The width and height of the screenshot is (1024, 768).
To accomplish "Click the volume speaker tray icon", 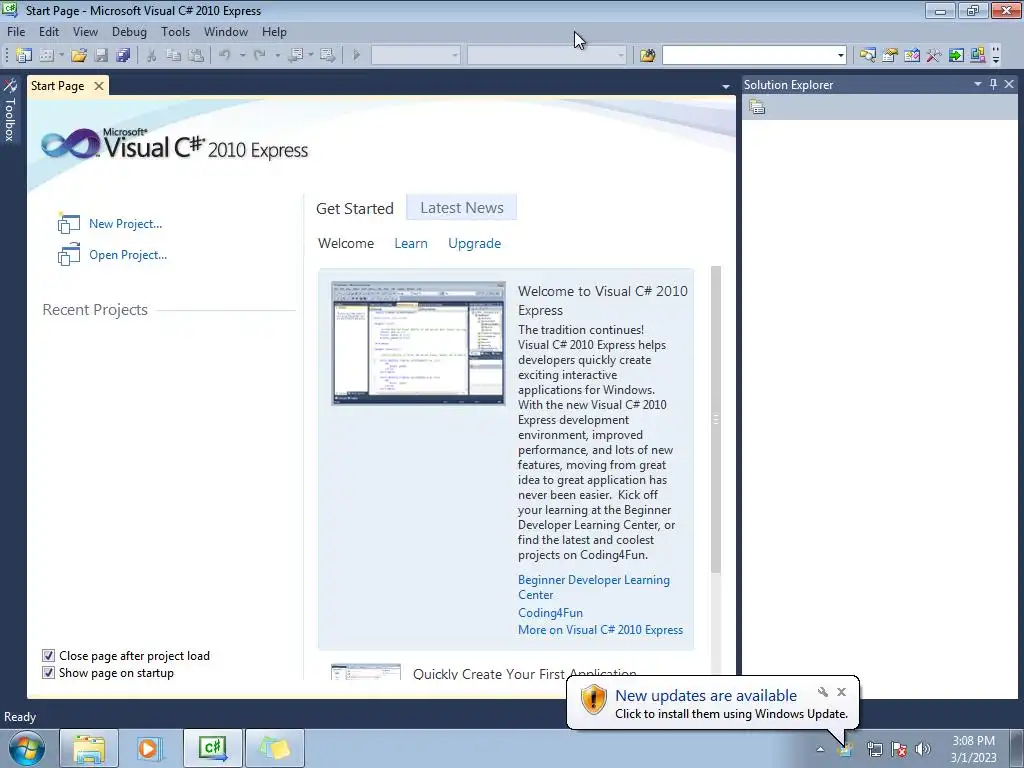I will 923,749.
